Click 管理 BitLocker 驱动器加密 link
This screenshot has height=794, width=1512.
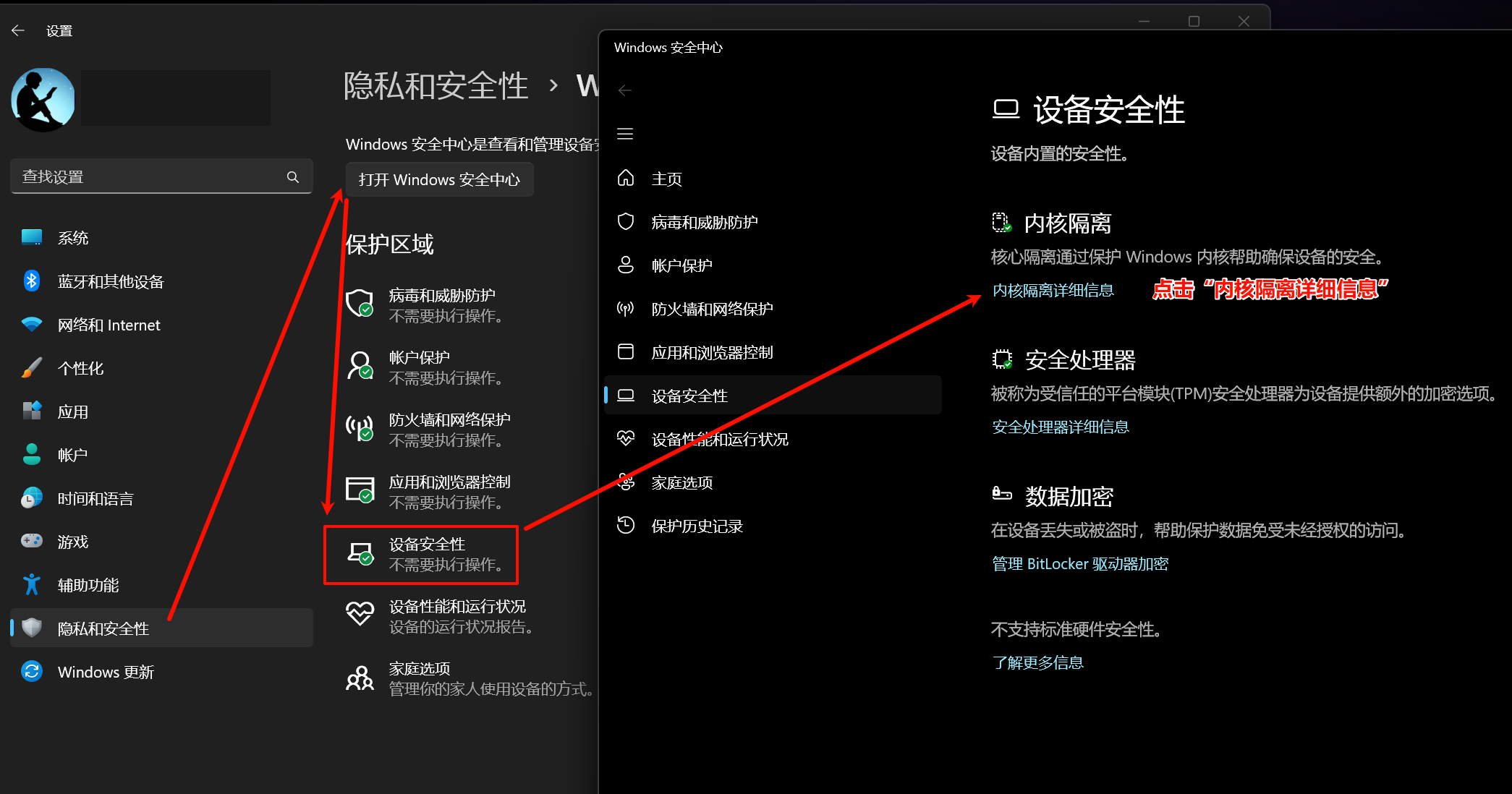click(x=1080, y=563)
